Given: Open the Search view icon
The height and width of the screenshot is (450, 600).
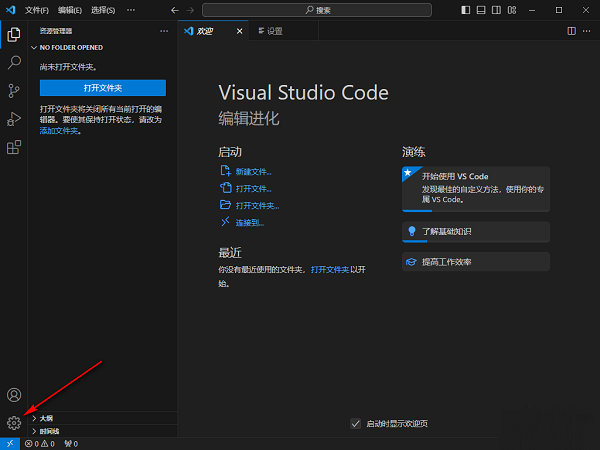Looking at the screenshot, I should (14, 62).
